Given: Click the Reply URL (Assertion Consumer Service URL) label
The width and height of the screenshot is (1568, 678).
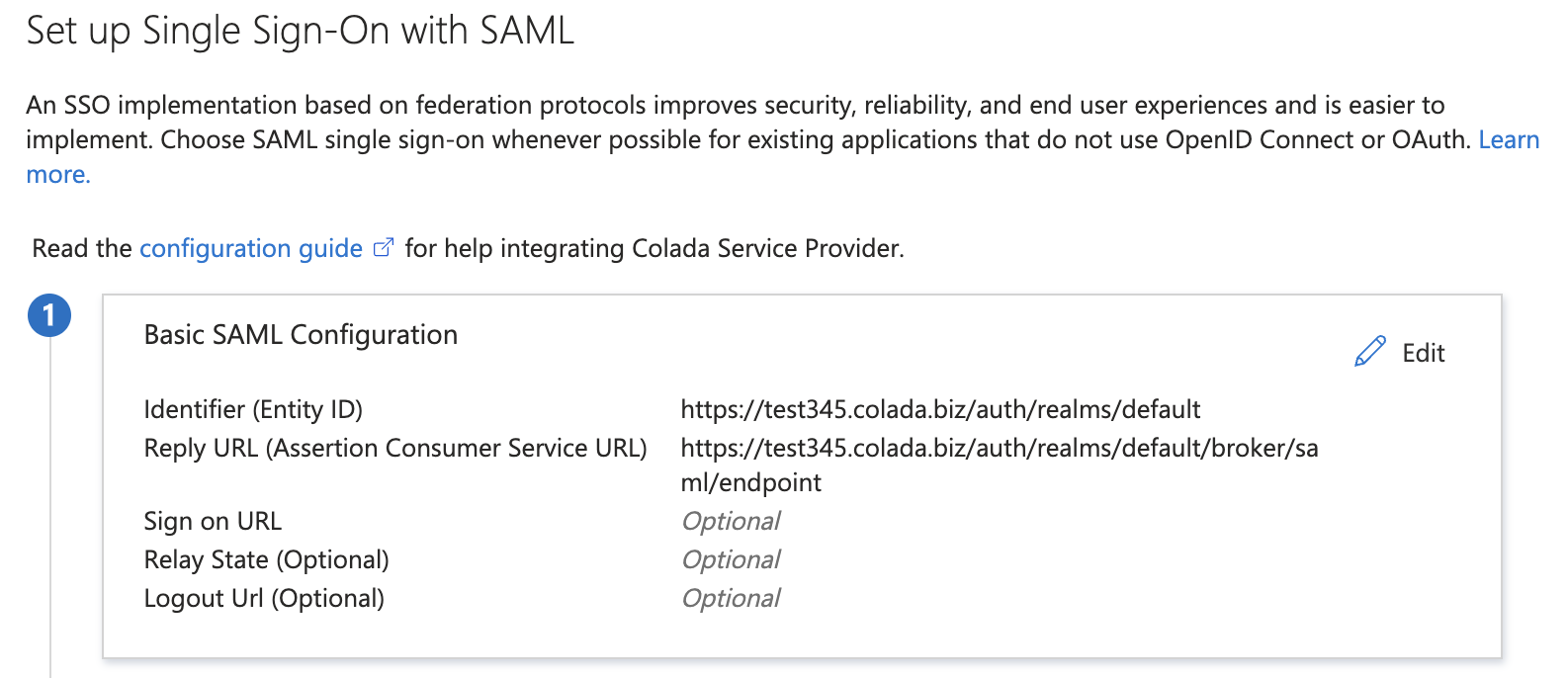Looking at the screenshot, I should [x=395, y=448].
